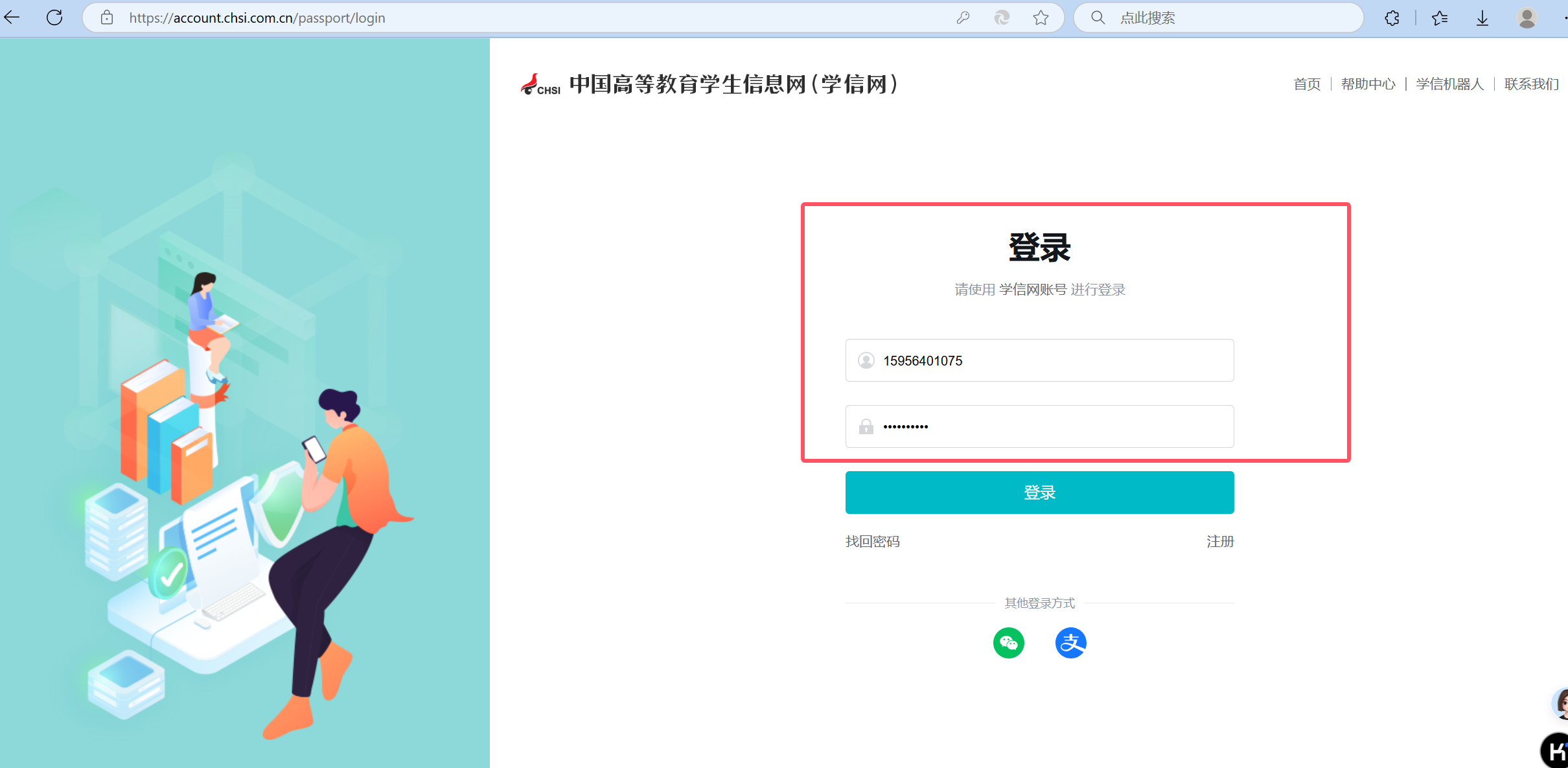
Task: Open 学信机器人 in top navigation
Action: pos(1449,84)
